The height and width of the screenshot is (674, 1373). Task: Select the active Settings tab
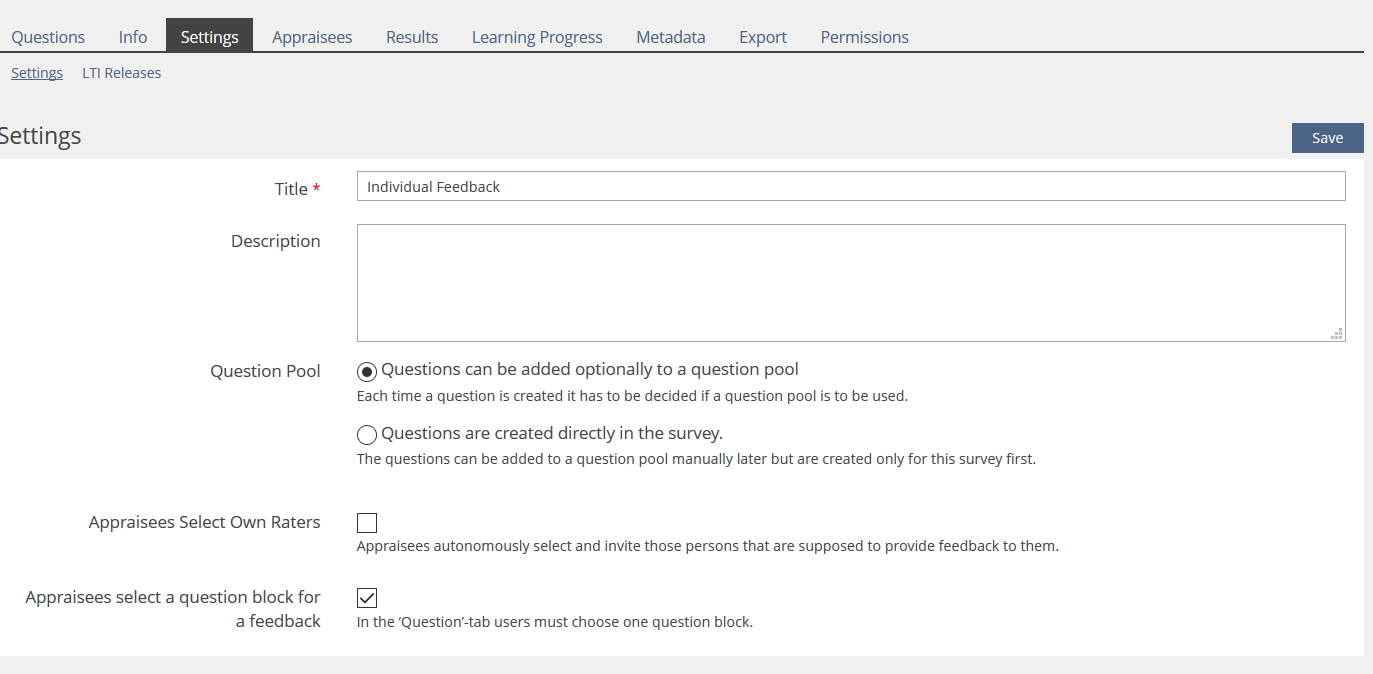[209, 37]
